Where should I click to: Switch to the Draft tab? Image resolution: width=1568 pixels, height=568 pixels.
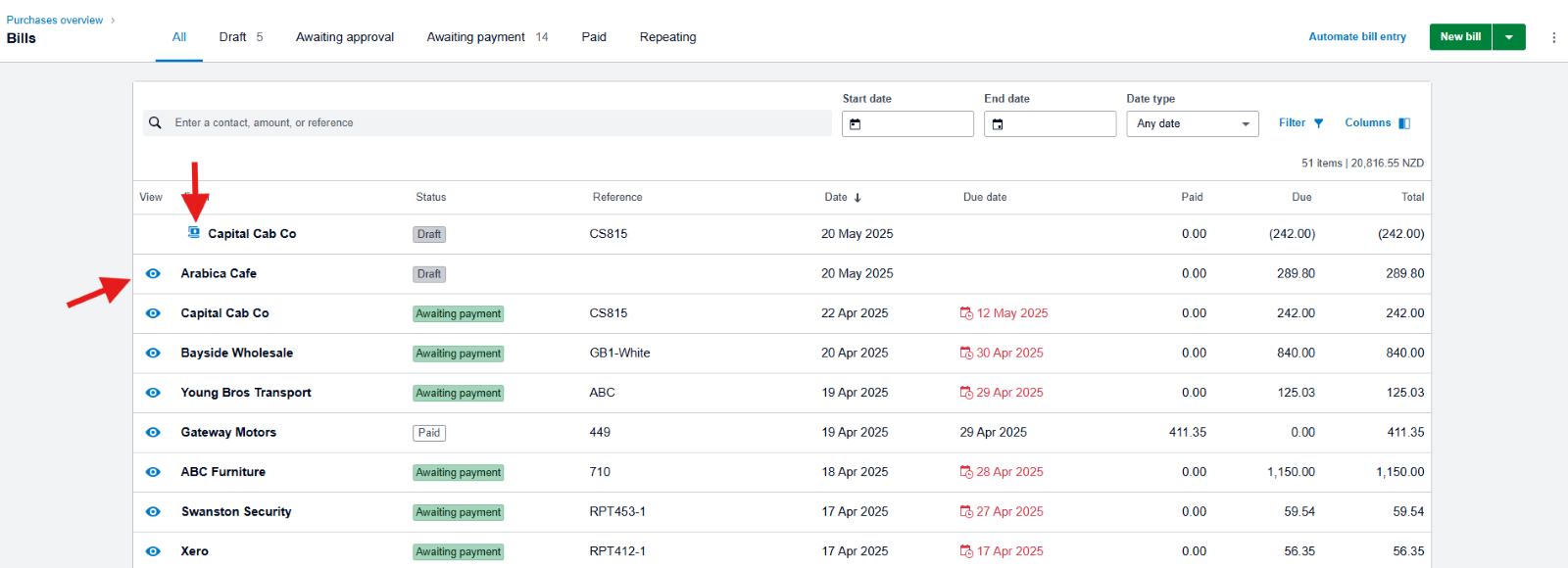241,37
